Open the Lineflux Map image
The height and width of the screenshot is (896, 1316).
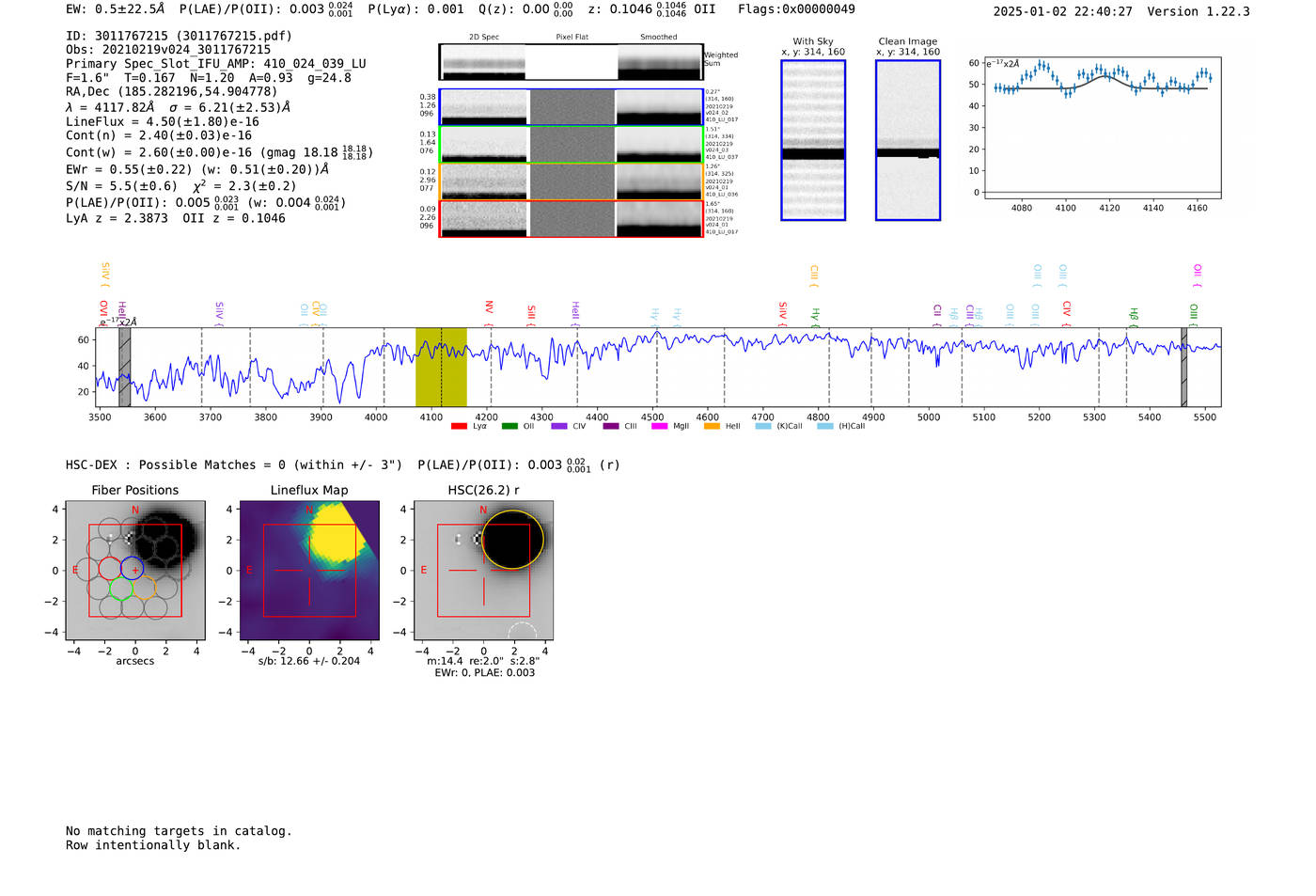tap(309, 571)
